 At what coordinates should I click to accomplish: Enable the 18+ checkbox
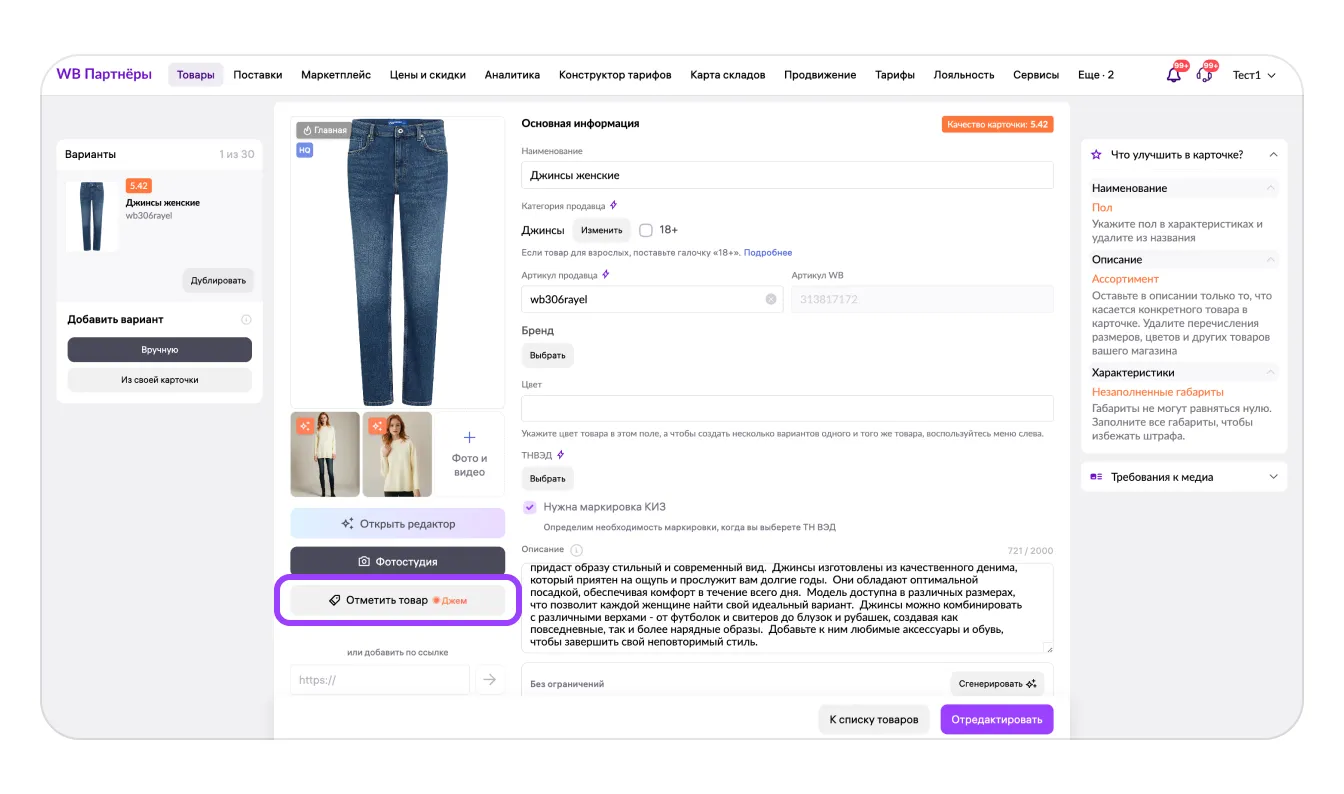(x=646, y=230)
